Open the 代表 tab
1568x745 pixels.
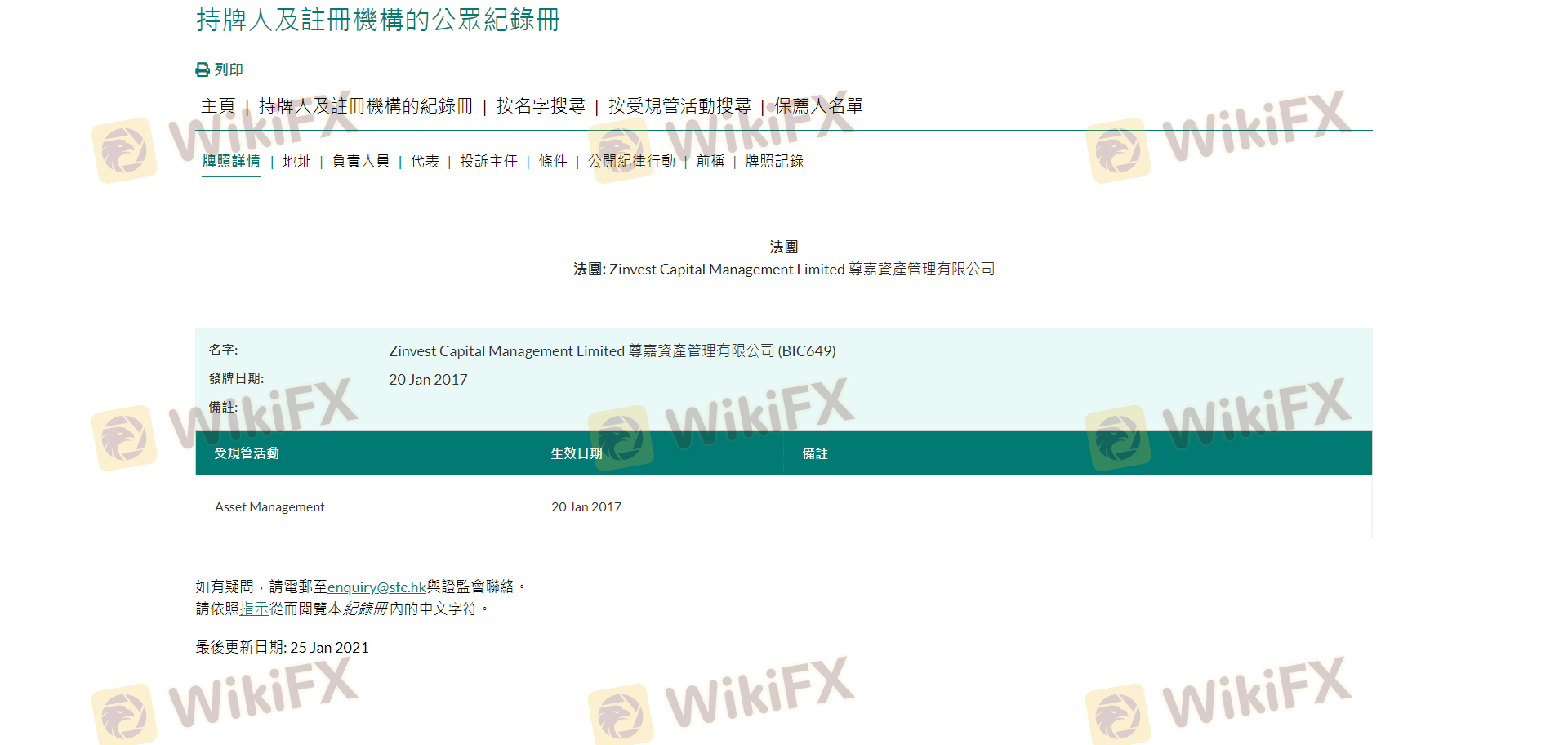click(425, 162)
